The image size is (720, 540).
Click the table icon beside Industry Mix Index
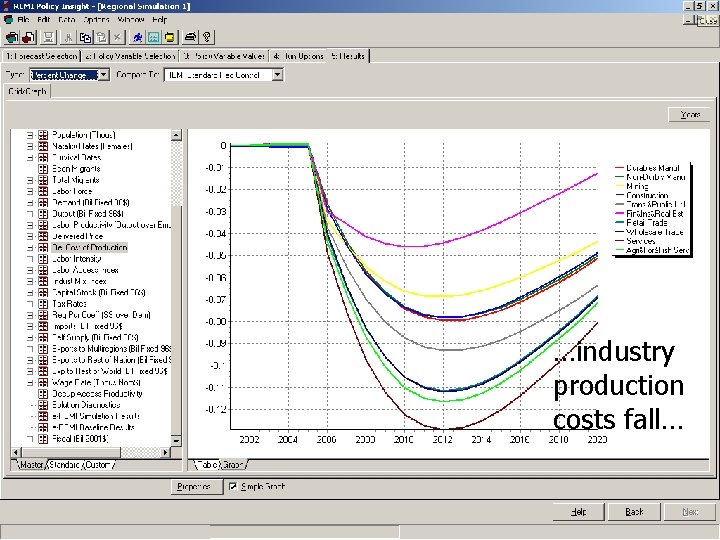(x=43, y=281)
